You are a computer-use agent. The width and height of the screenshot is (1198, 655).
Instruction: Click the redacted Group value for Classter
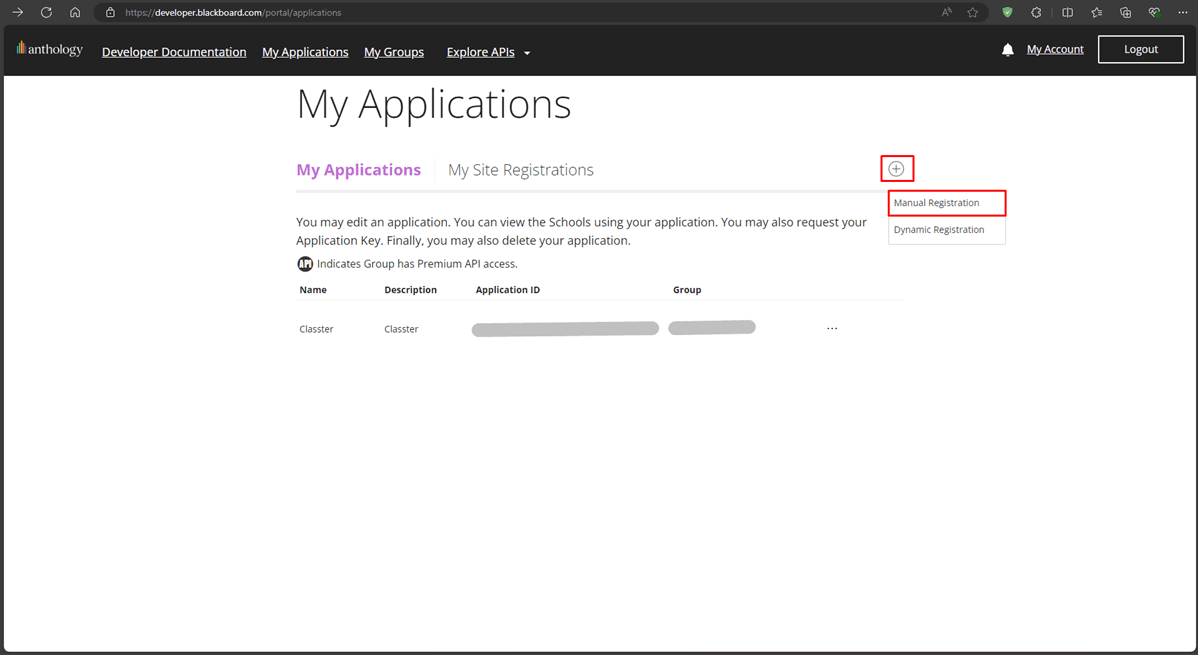(x=712, y=327)
